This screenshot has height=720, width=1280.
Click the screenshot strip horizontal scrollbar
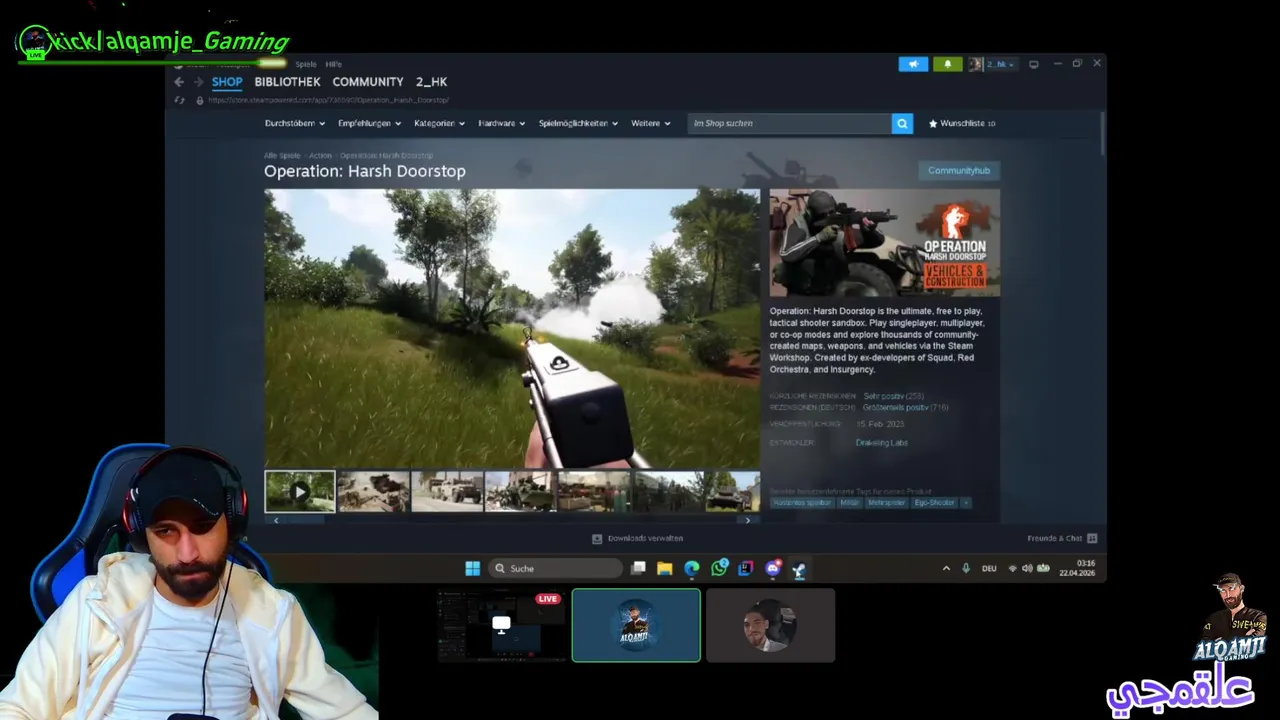(512, 520)
